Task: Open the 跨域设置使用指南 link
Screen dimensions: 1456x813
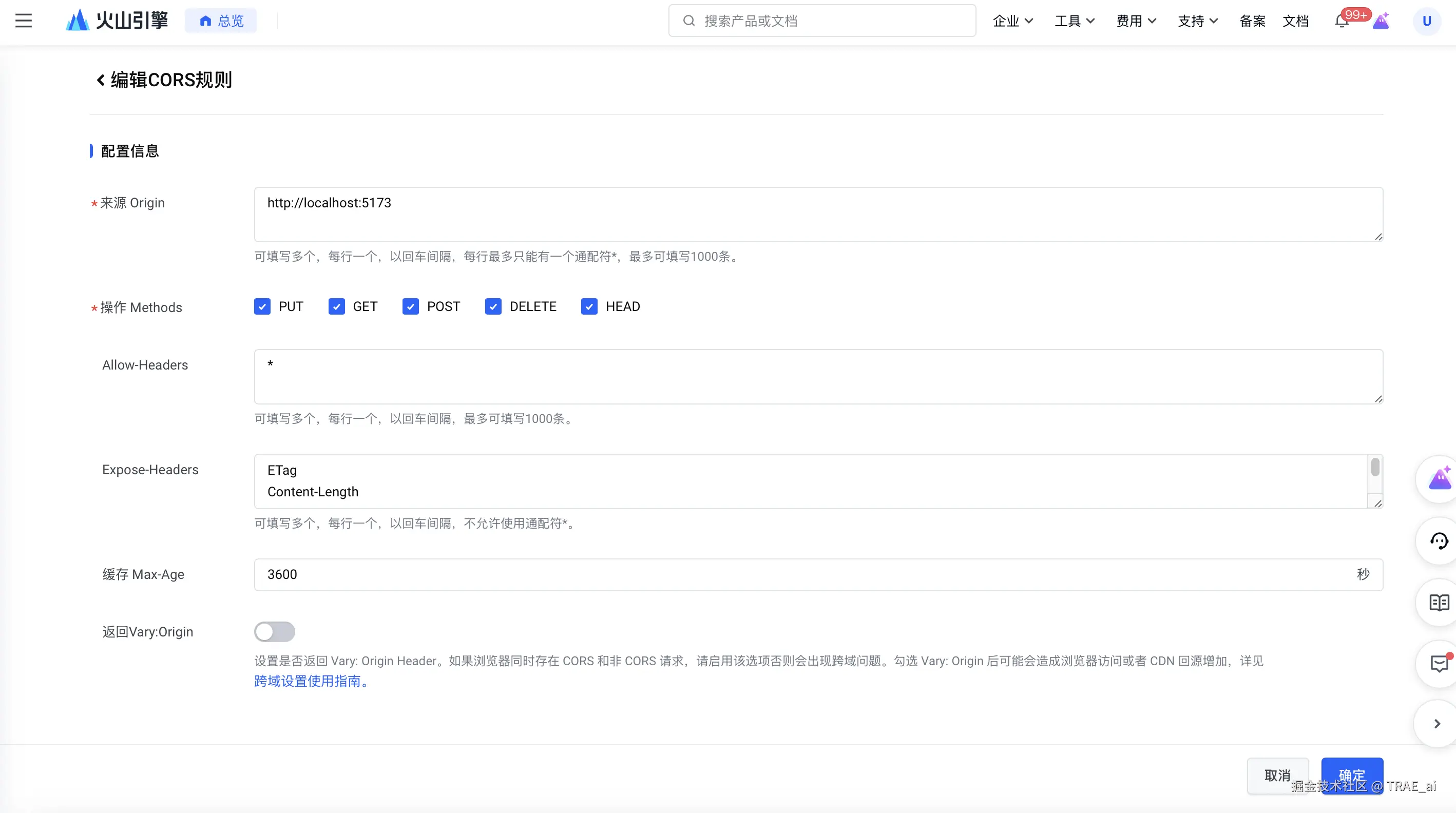Action: click(x=308, y=682)
